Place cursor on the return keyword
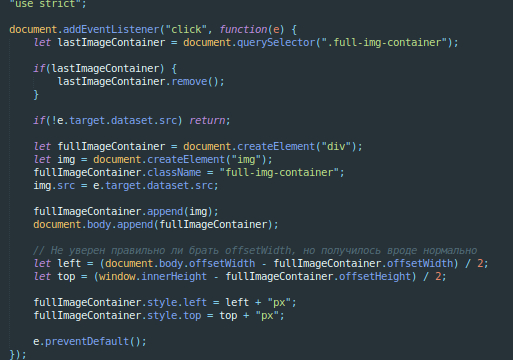The width and height of the screenshot is (513, 360). point(207,121)
